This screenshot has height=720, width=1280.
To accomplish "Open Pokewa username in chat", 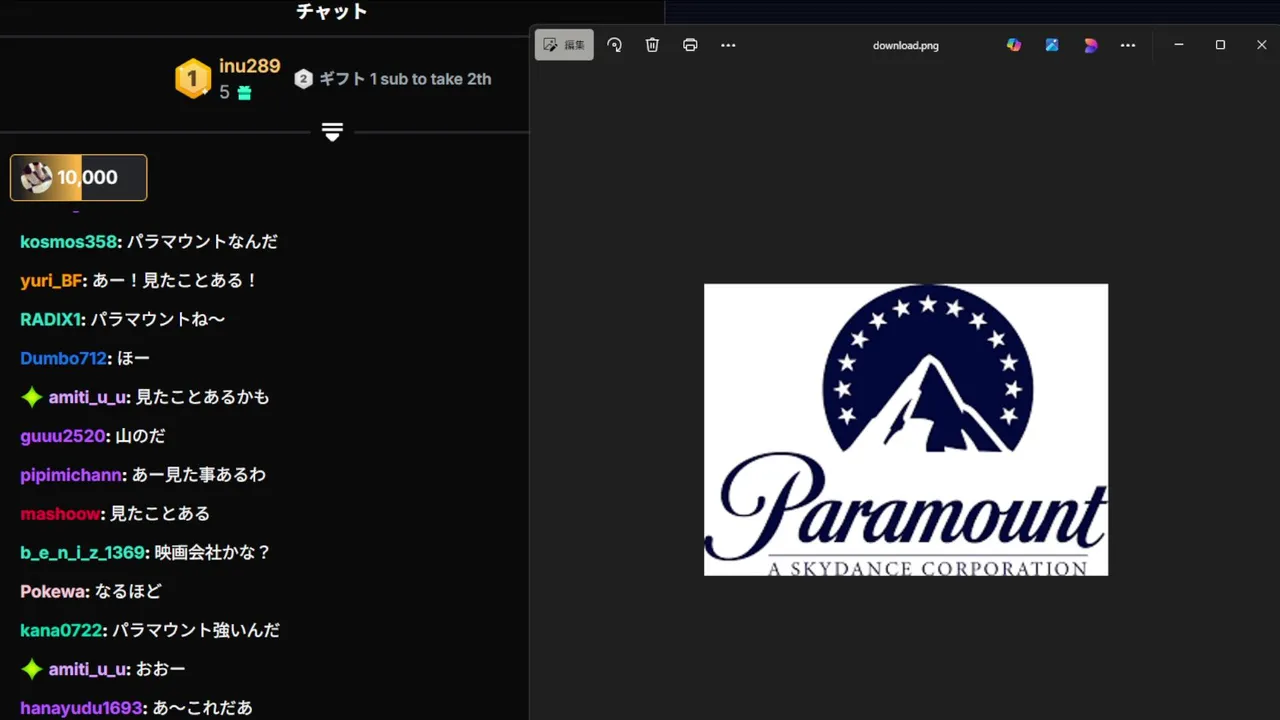I will pyautogui.click(x=54, y=592).
